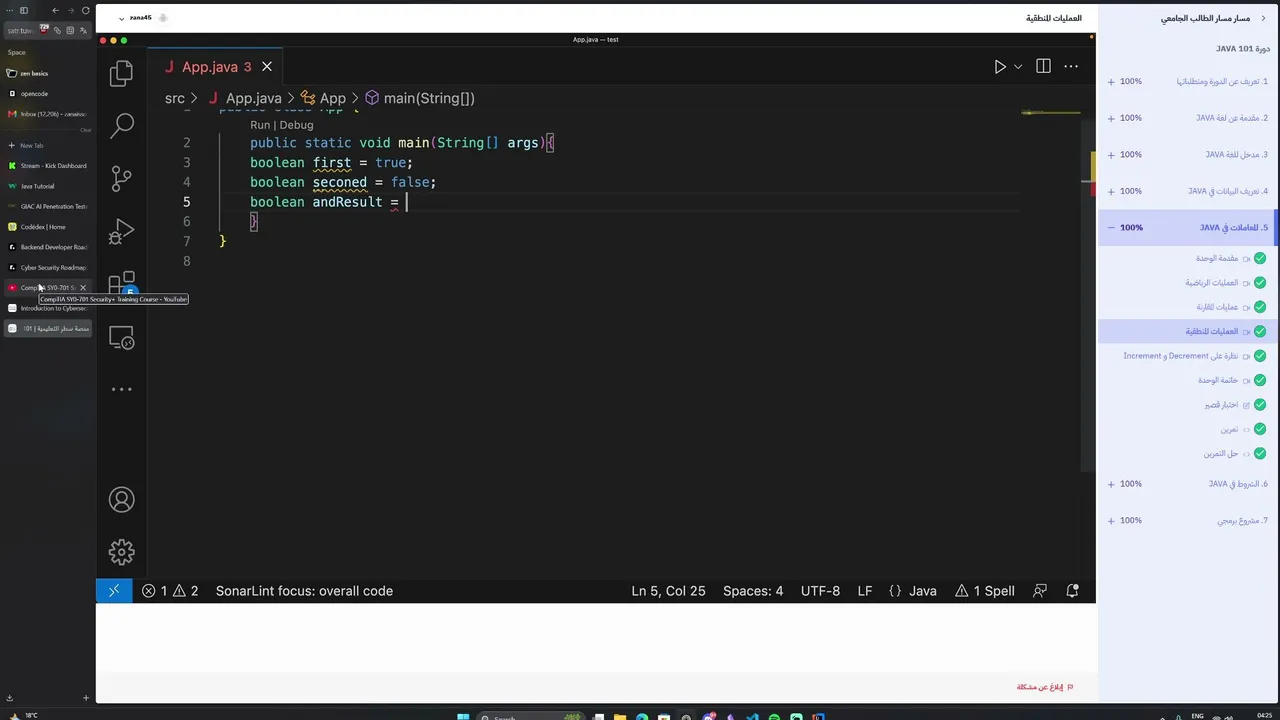Split the editor to the right
1280x720 pixels.
coord(1043,67)
